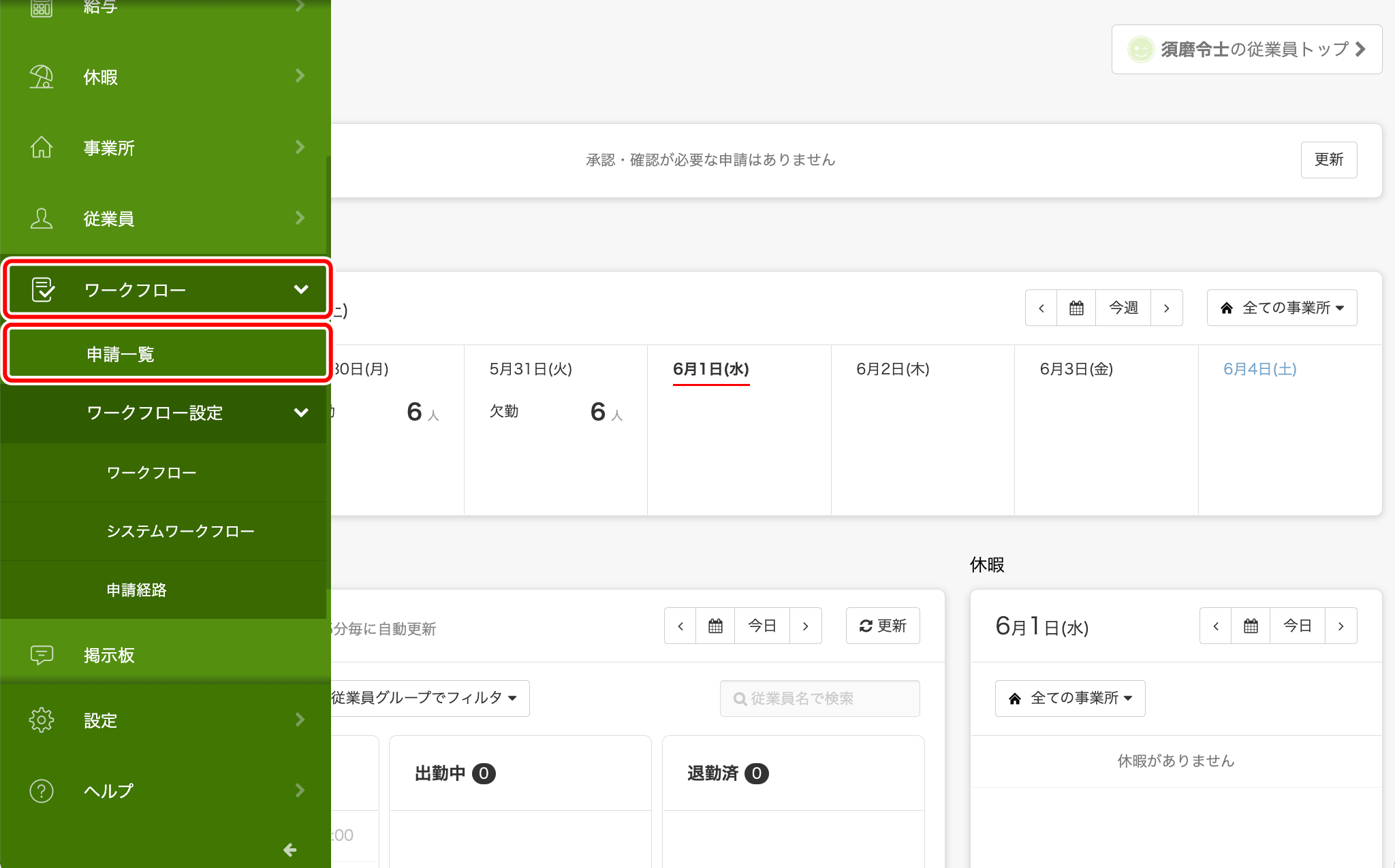Click the 掲示板 speech bubble icon
The image size is (1395, 868).
(x=42, y=655)
